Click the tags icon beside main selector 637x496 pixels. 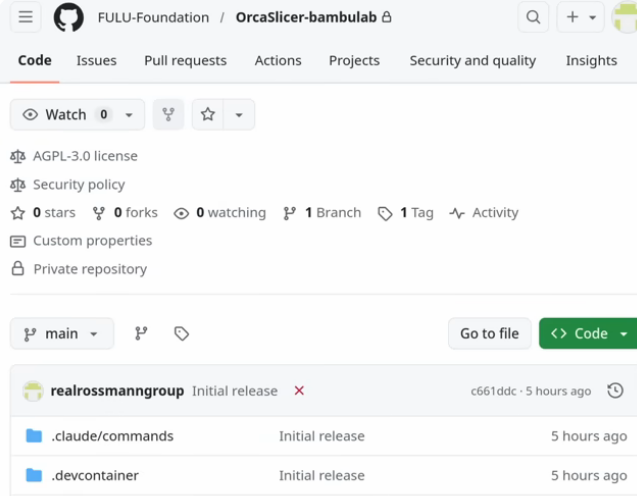tap(181, 334)
